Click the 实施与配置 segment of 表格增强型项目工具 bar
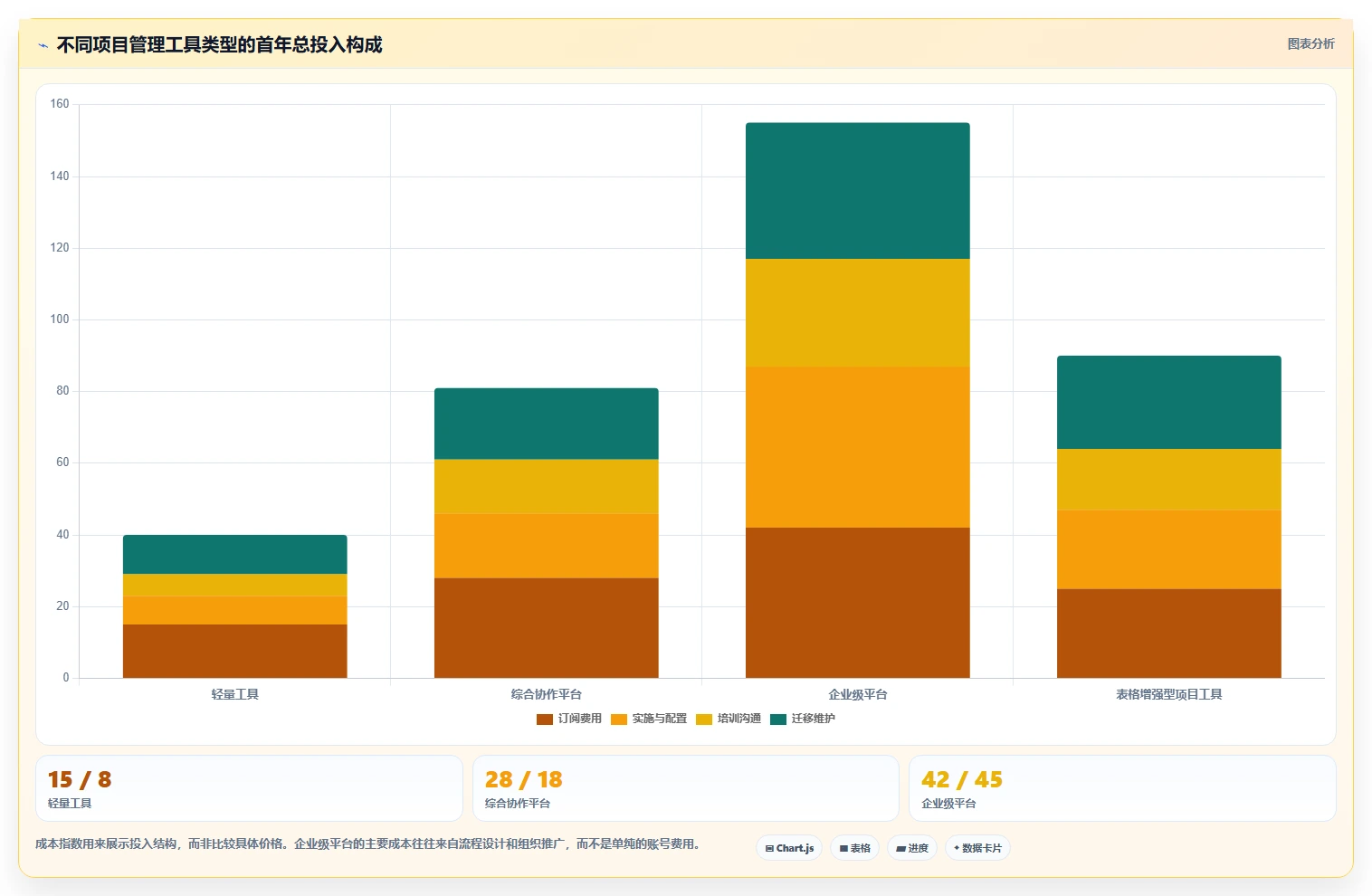 click(1169, 549)
